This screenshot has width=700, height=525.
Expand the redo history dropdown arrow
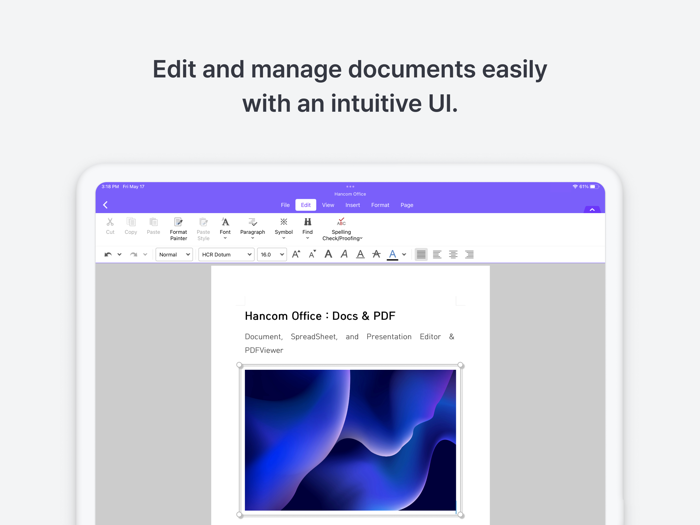click(x=145, y=254)
